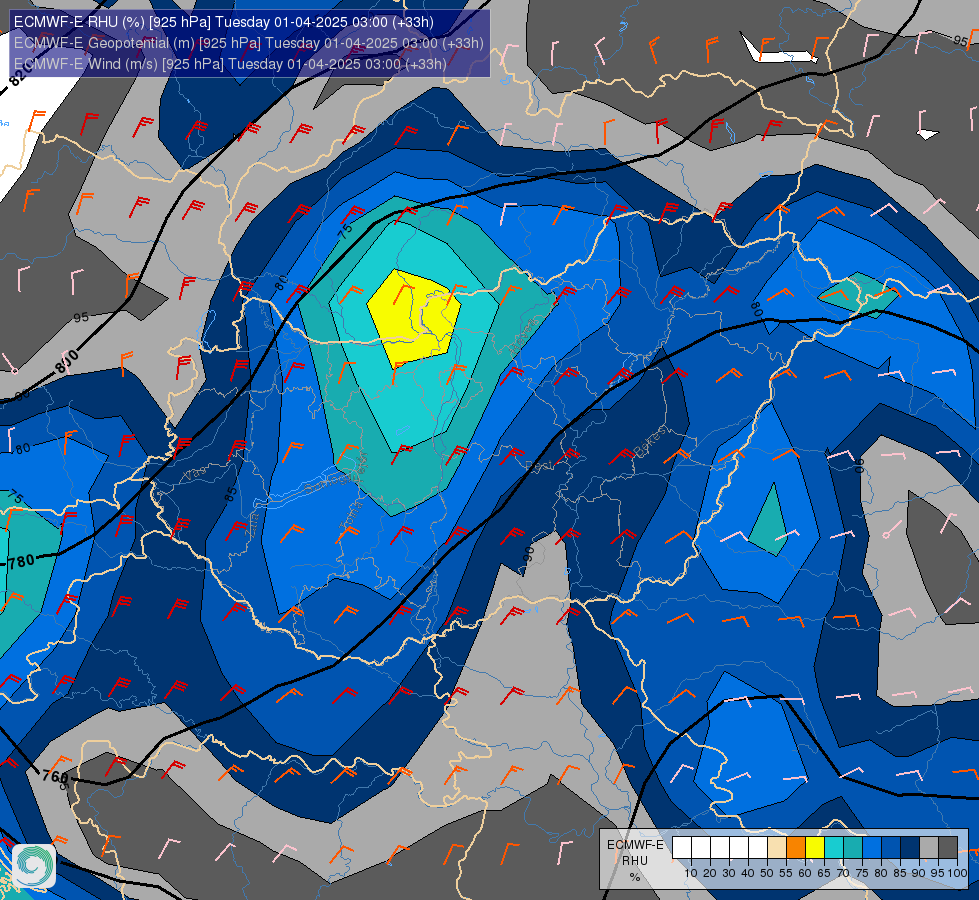
Task: Click the legend tick value 40
Action: pyautogui.click(x=748, y=873)
